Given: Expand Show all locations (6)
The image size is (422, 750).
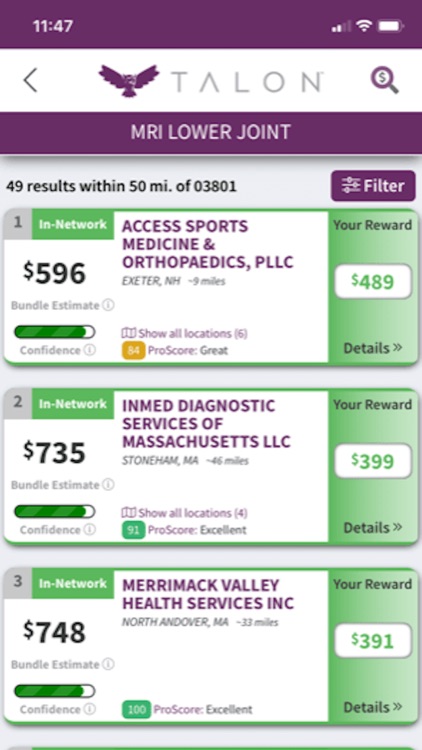Looking at the screenshot, I should (x=185, y=333).
